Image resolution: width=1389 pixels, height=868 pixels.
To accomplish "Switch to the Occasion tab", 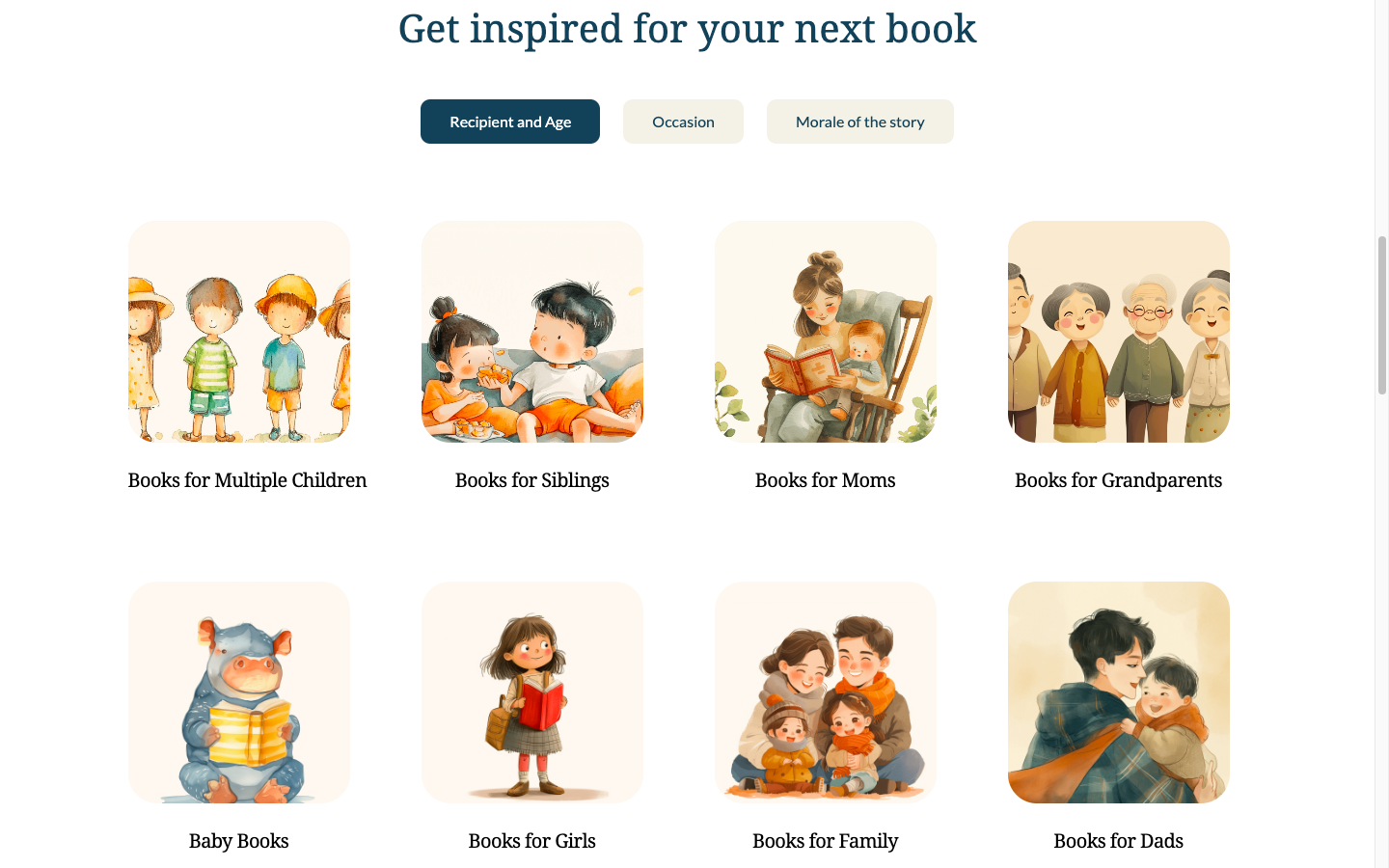I will coord(683,122).
